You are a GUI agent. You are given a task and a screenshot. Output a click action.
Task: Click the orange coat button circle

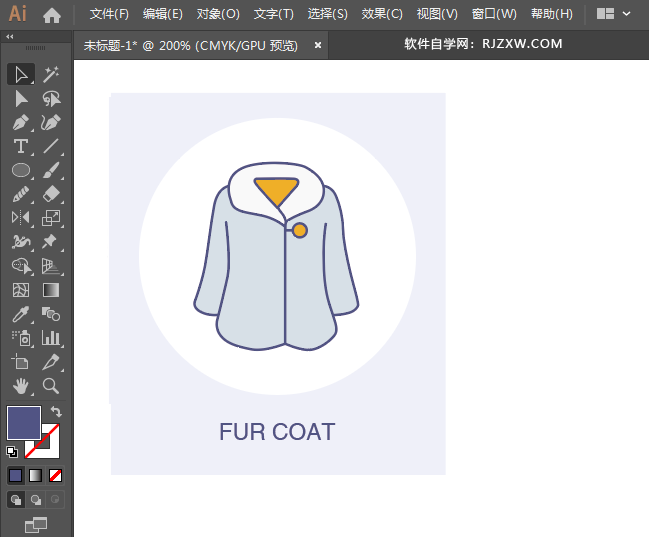click(300, 230)
